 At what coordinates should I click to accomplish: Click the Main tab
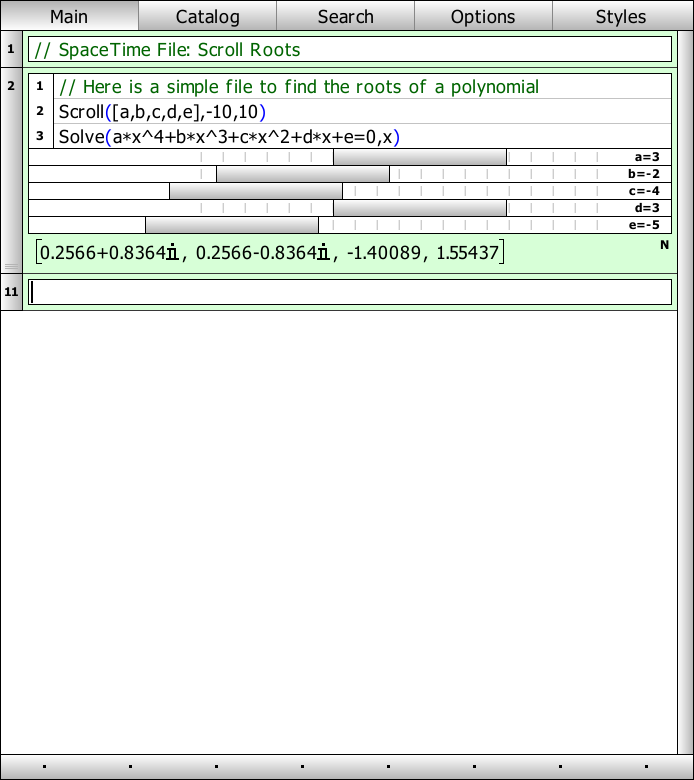pyautogui.click(x=69, y=16)
